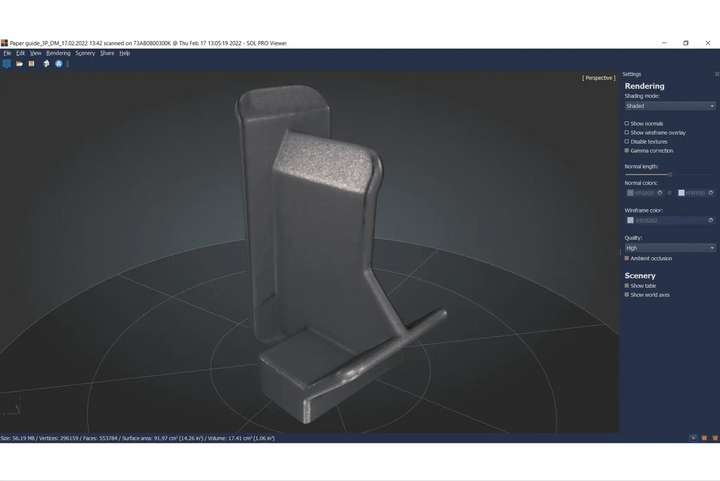Disable Ambient occlusion
The width and height of the screenshot is (720, 481).
(x=626, y=258)
